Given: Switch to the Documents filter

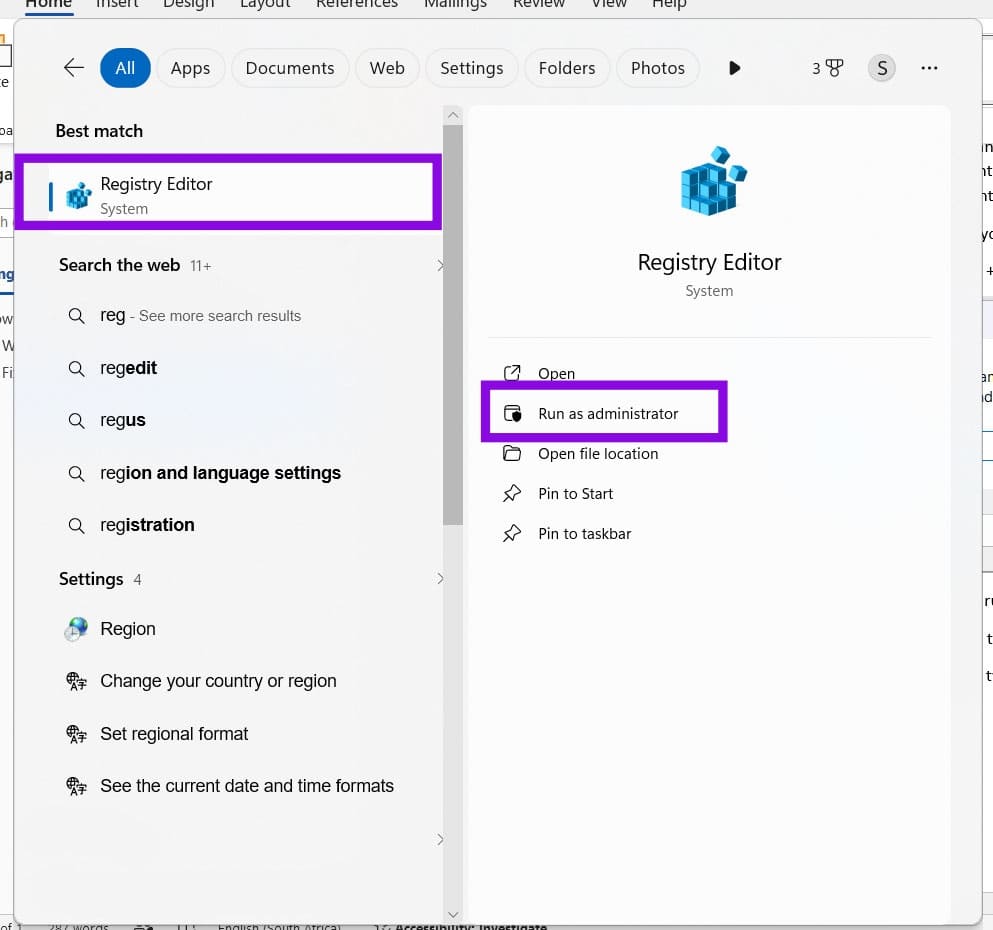Looking at the screenshot, I should coord(289,68).
